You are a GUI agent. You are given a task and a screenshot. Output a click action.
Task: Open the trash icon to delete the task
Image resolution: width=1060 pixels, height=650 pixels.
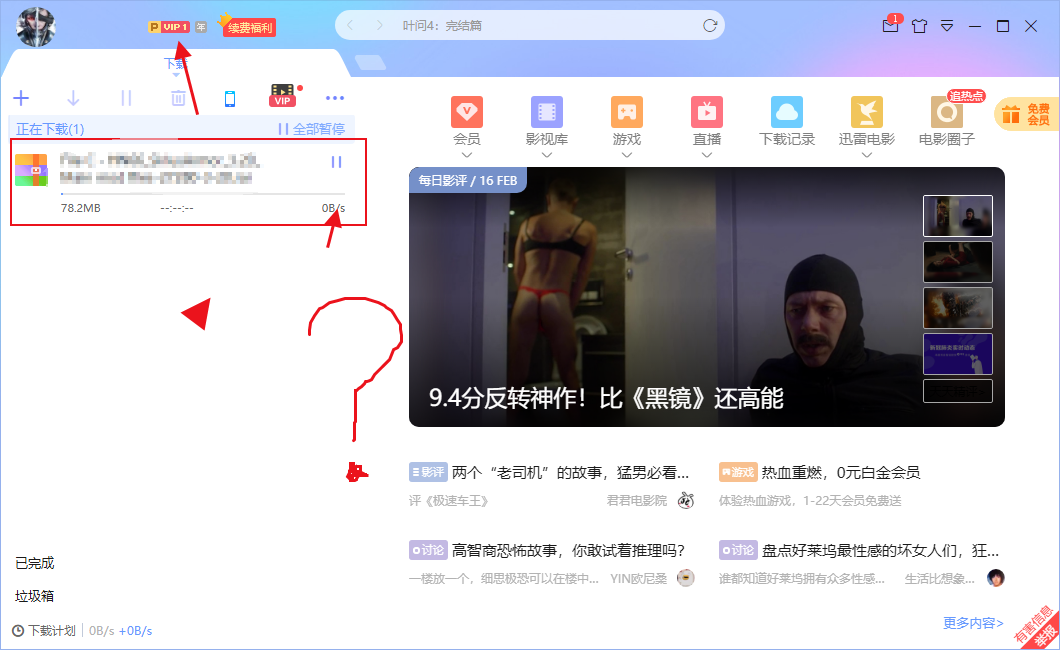tap(178, 97)
